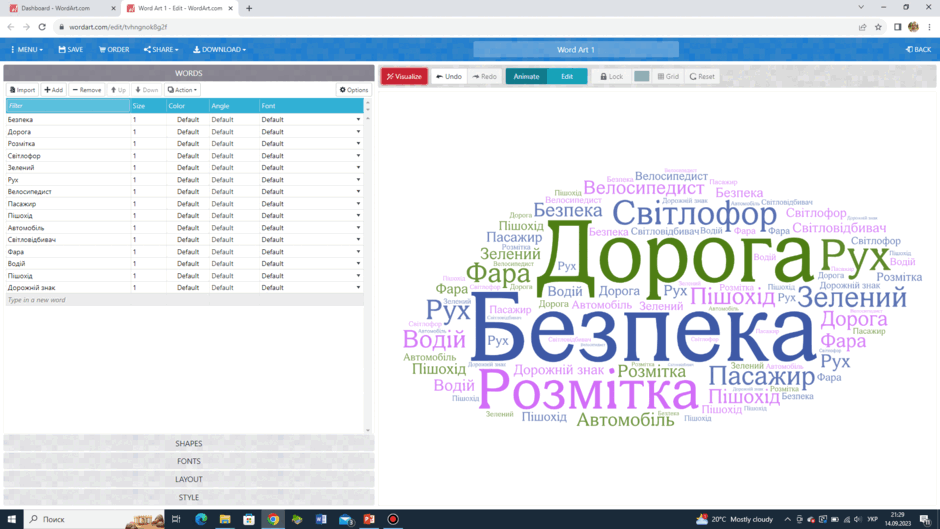
Task: Reset the word art view
Action: [x=702, y=76]
